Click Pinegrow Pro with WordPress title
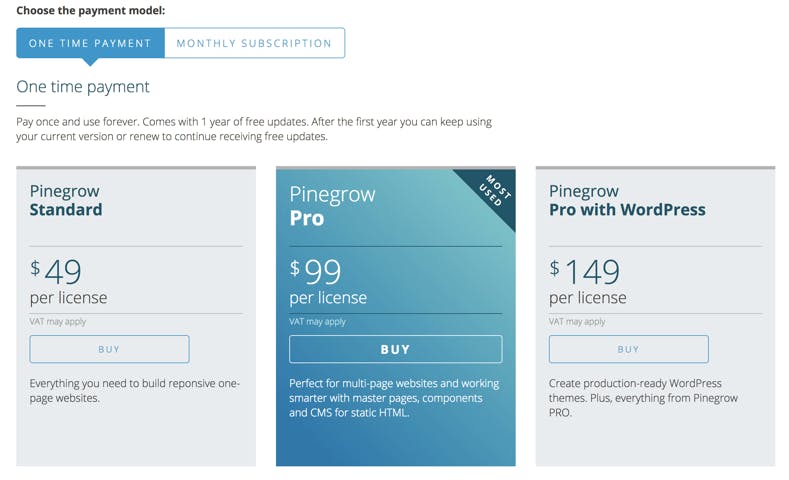The height and width of the screenshot is (480, 789). point(627,200)
